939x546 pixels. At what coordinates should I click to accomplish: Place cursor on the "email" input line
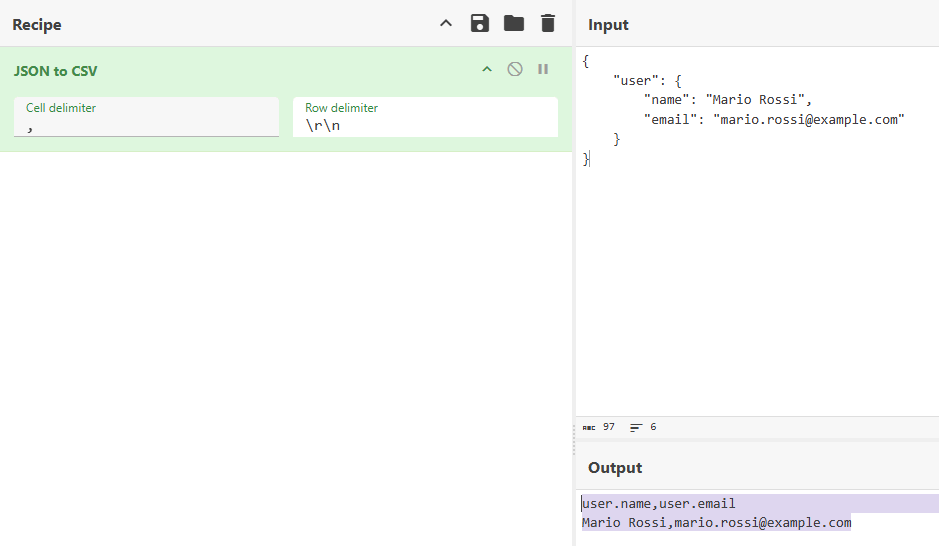tap(774, 120)
